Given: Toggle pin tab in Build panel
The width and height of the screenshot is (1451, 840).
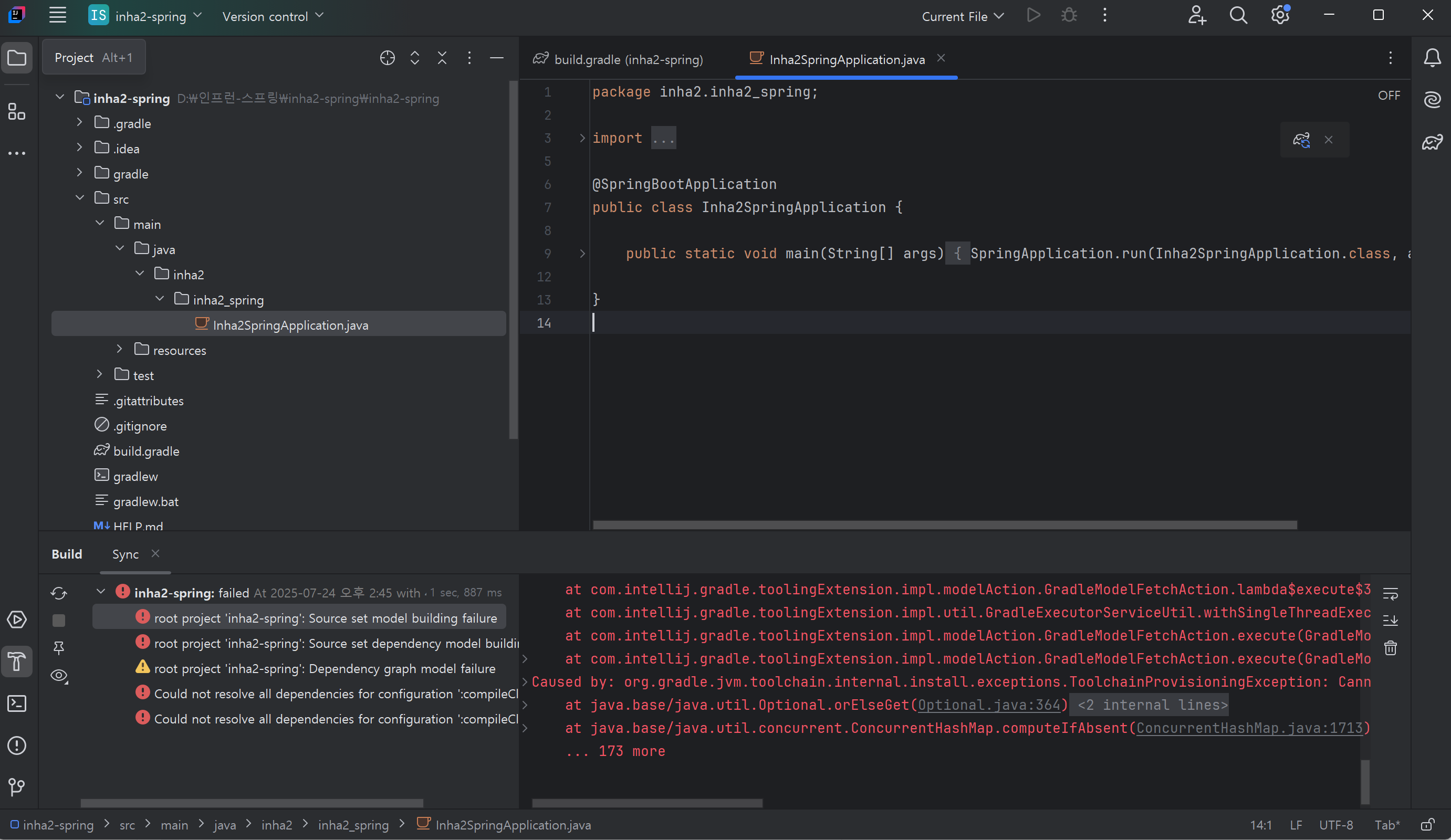Looking at the screenshot, I should pos(59,648).
